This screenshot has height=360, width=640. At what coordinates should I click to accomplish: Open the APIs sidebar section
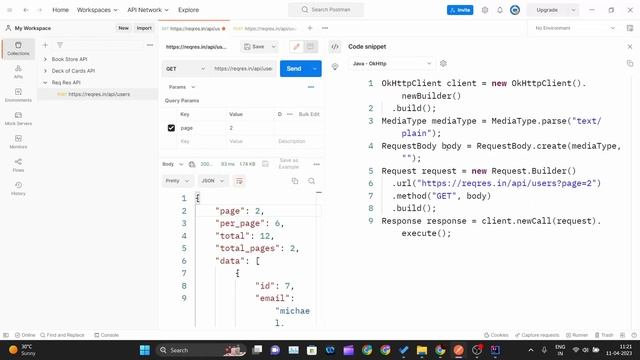coord(18,72)
